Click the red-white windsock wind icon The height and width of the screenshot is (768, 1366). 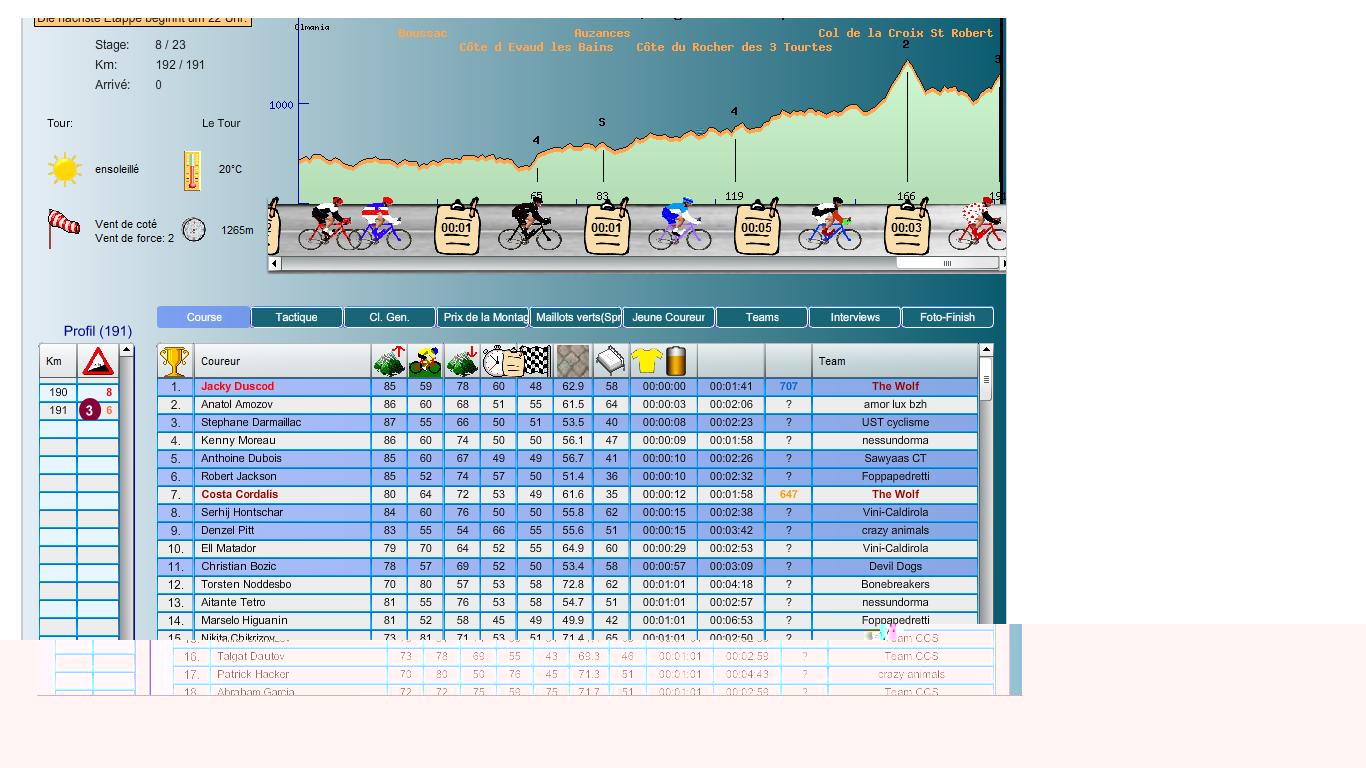[x=63, y=227]
